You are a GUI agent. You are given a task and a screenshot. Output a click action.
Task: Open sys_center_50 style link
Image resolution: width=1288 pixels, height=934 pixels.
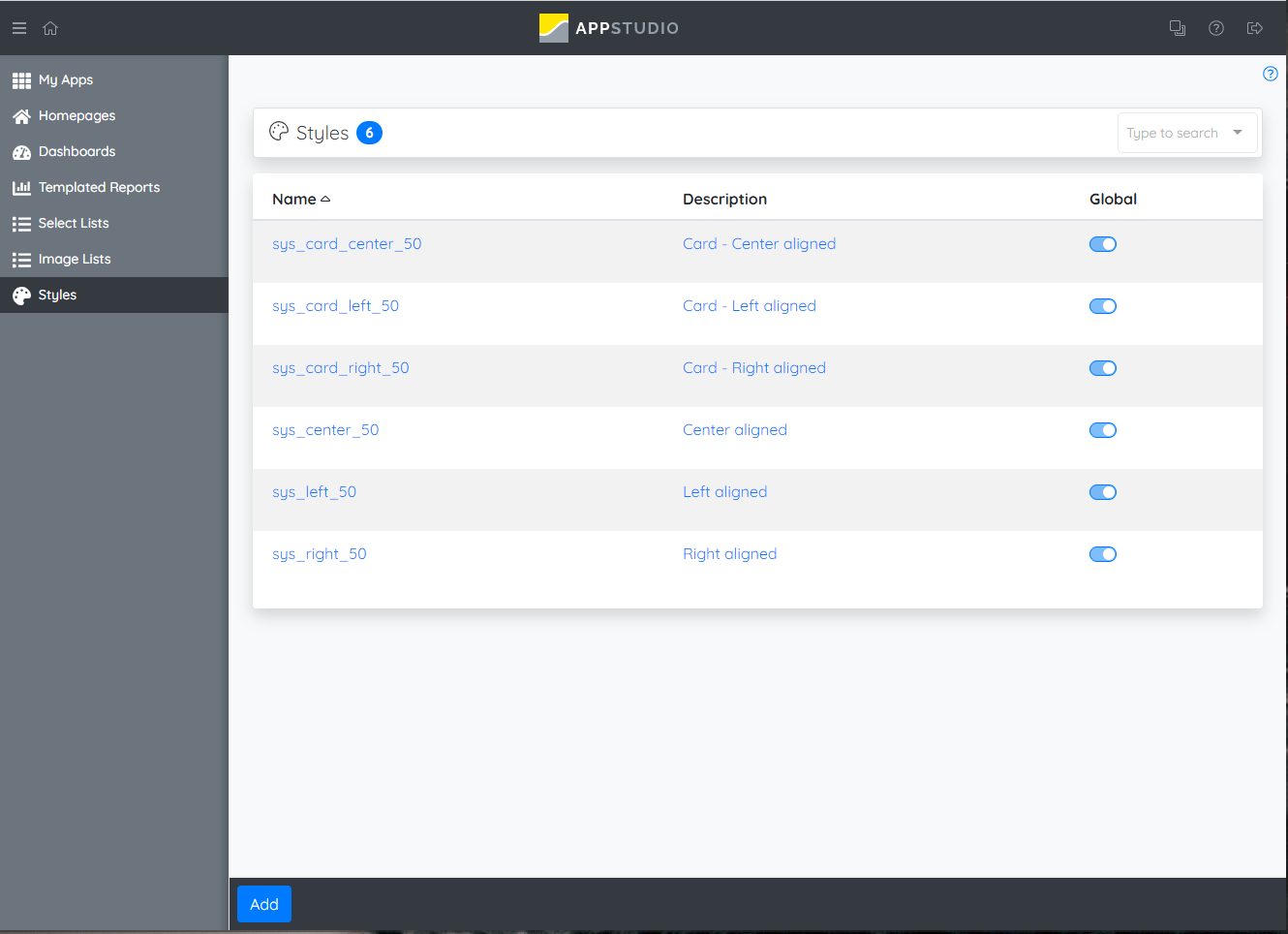(325, 430)
